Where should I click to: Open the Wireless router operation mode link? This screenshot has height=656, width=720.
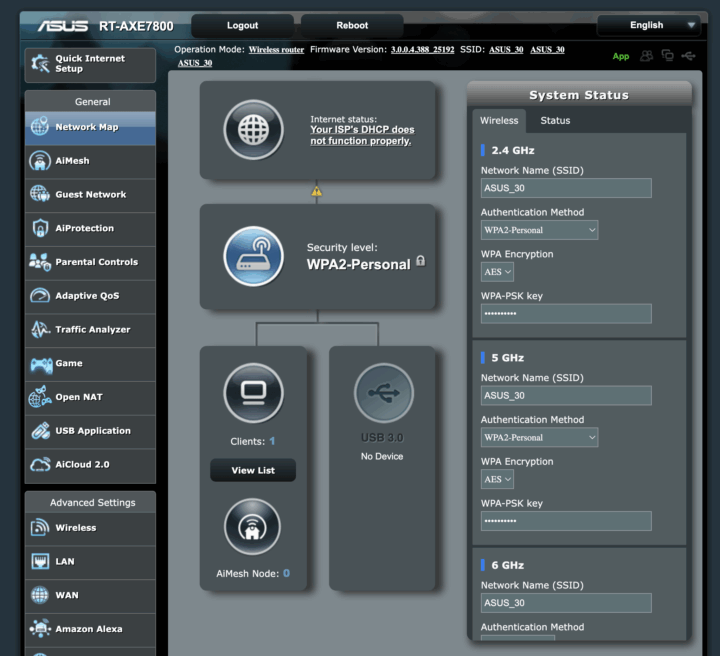click(x=276, y=50)
